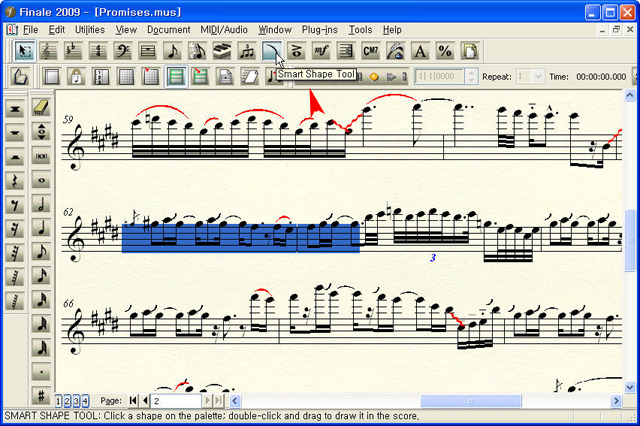Click the Page number field

click(x=176, y=401)
